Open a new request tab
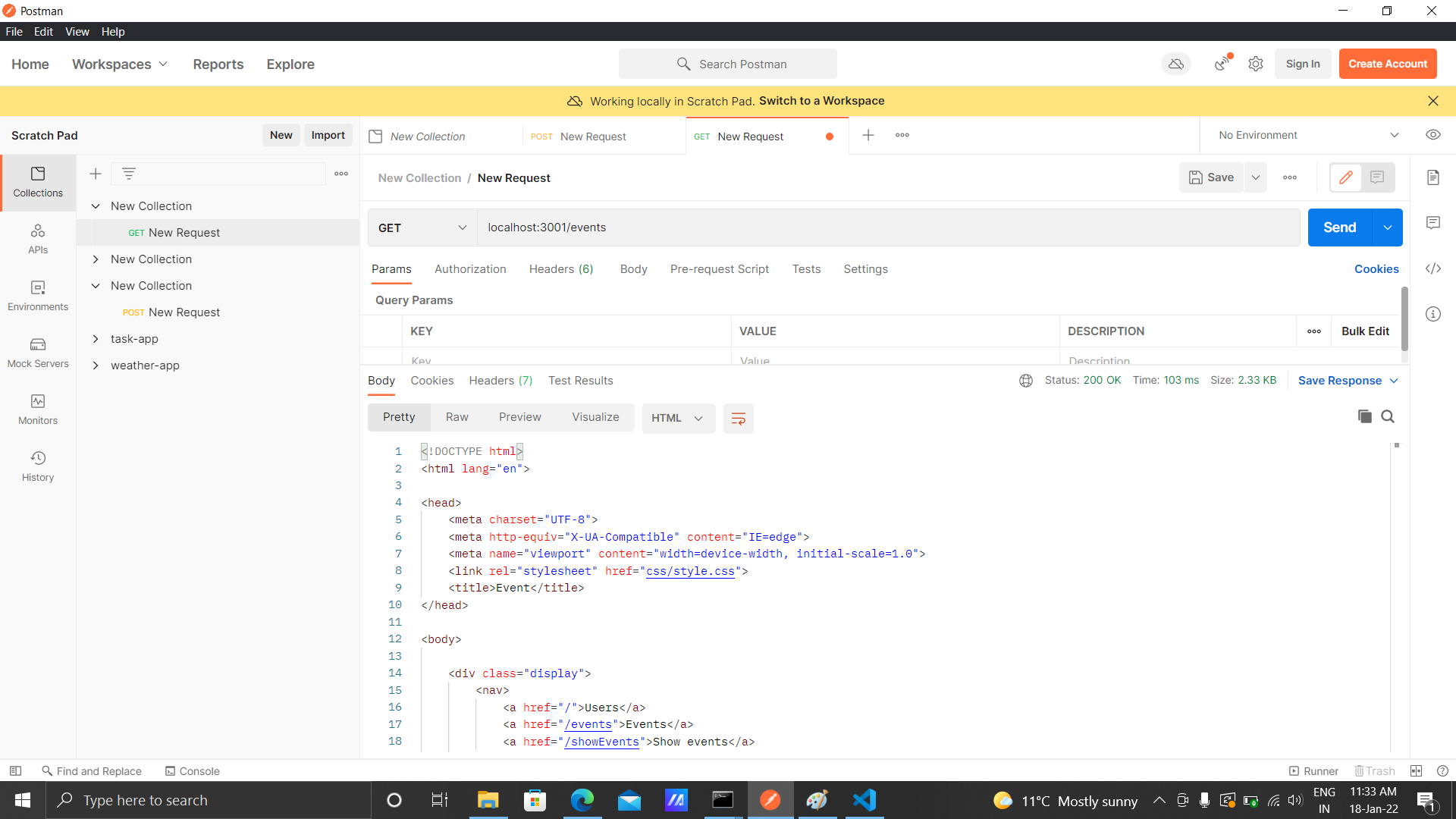Image resolution: width=1456 pixels, height=819 pixels. pyautogui.click(x=868, y=135)
